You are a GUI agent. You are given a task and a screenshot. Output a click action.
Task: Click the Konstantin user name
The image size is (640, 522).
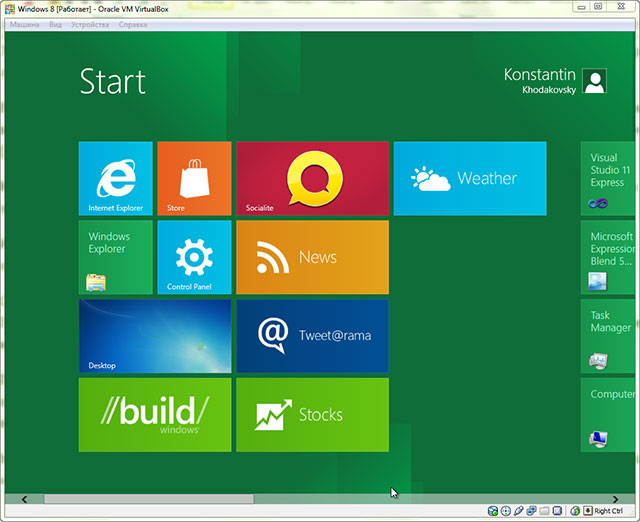(540, 75)
